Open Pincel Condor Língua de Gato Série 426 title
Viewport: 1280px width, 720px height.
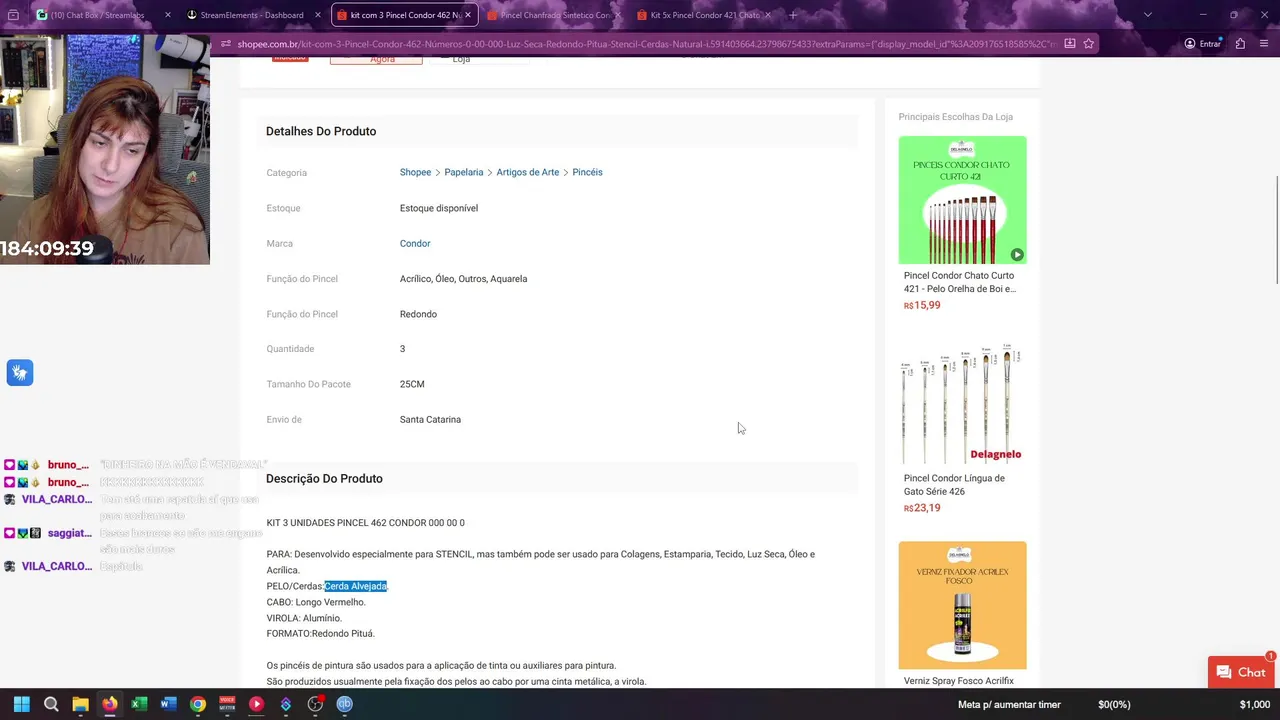(x=954, y=484)
